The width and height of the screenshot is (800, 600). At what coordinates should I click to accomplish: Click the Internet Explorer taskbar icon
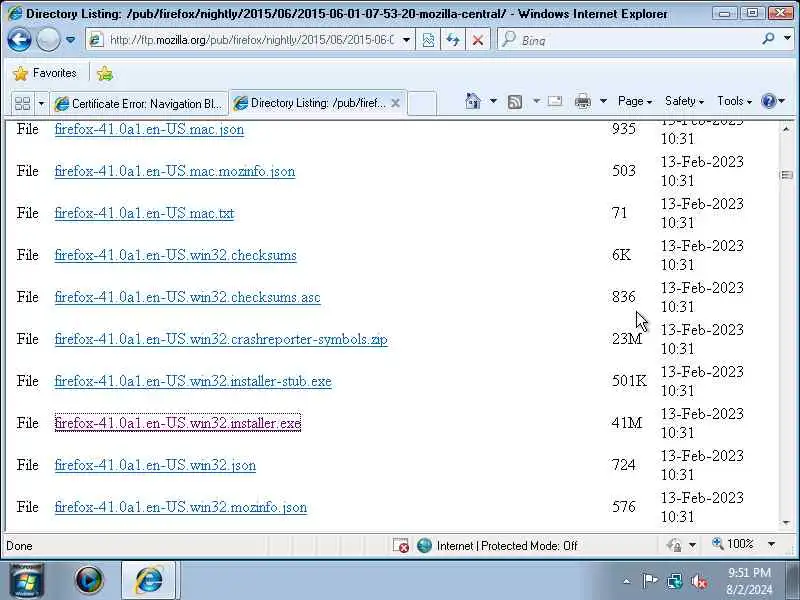(x=148, y=581)
